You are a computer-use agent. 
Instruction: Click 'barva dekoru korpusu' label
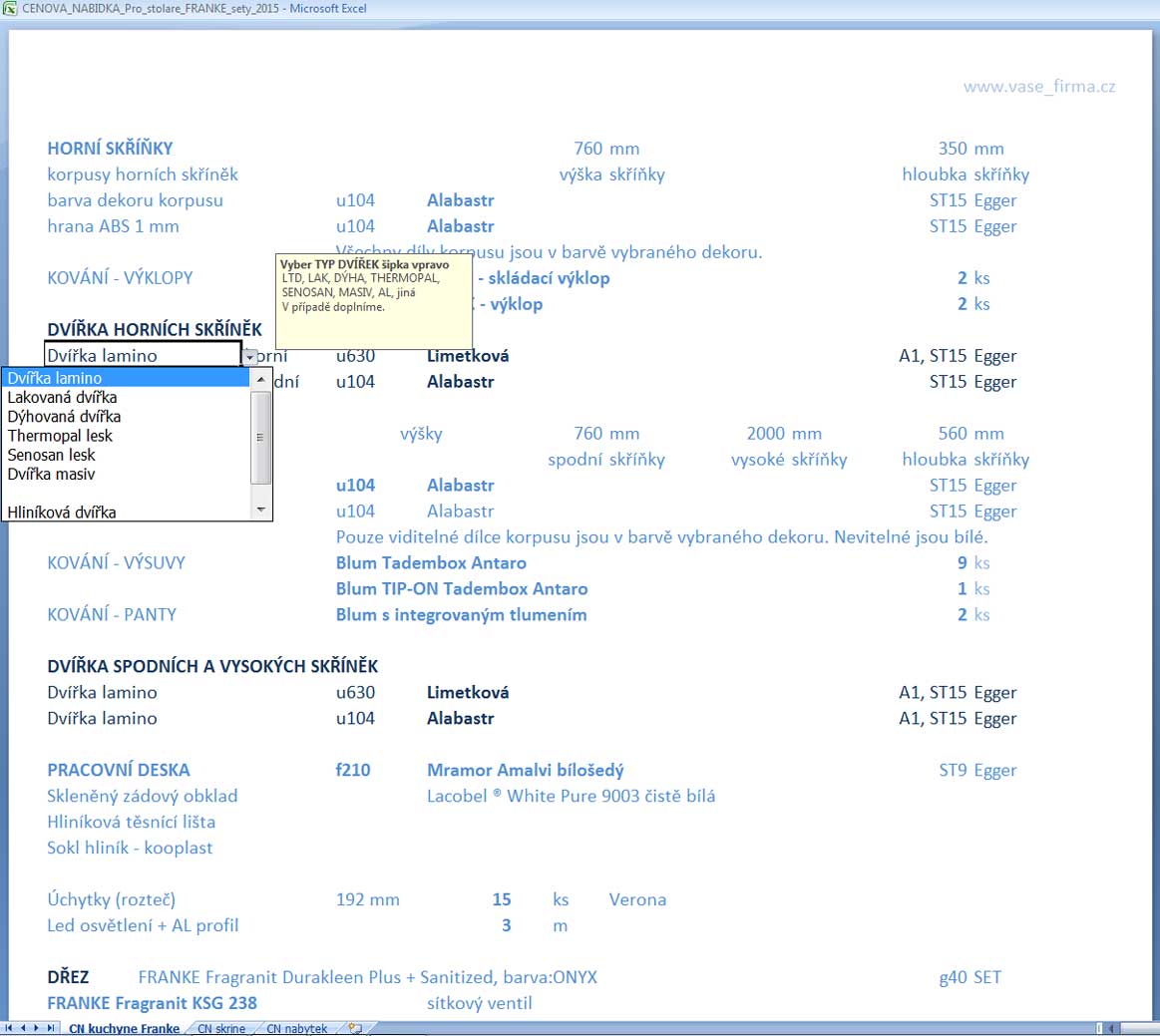coord(135,200)
